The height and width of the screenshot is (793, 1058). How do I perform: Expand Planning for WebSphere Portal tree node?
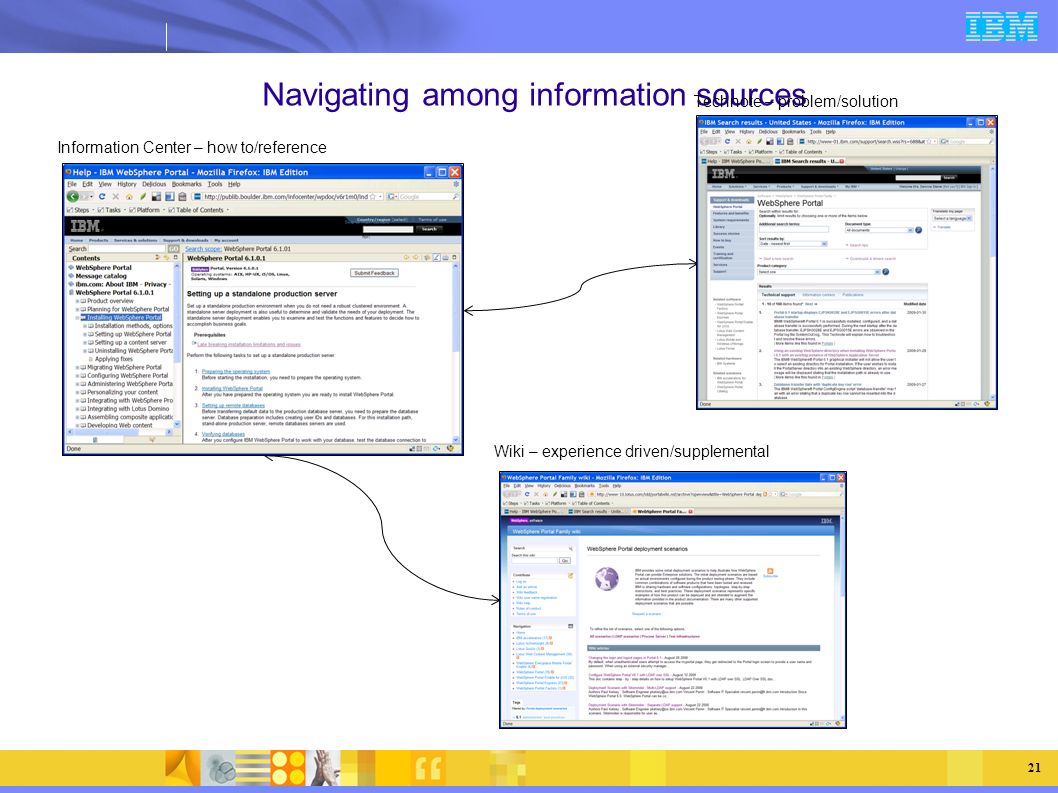[x=78, y=309]
